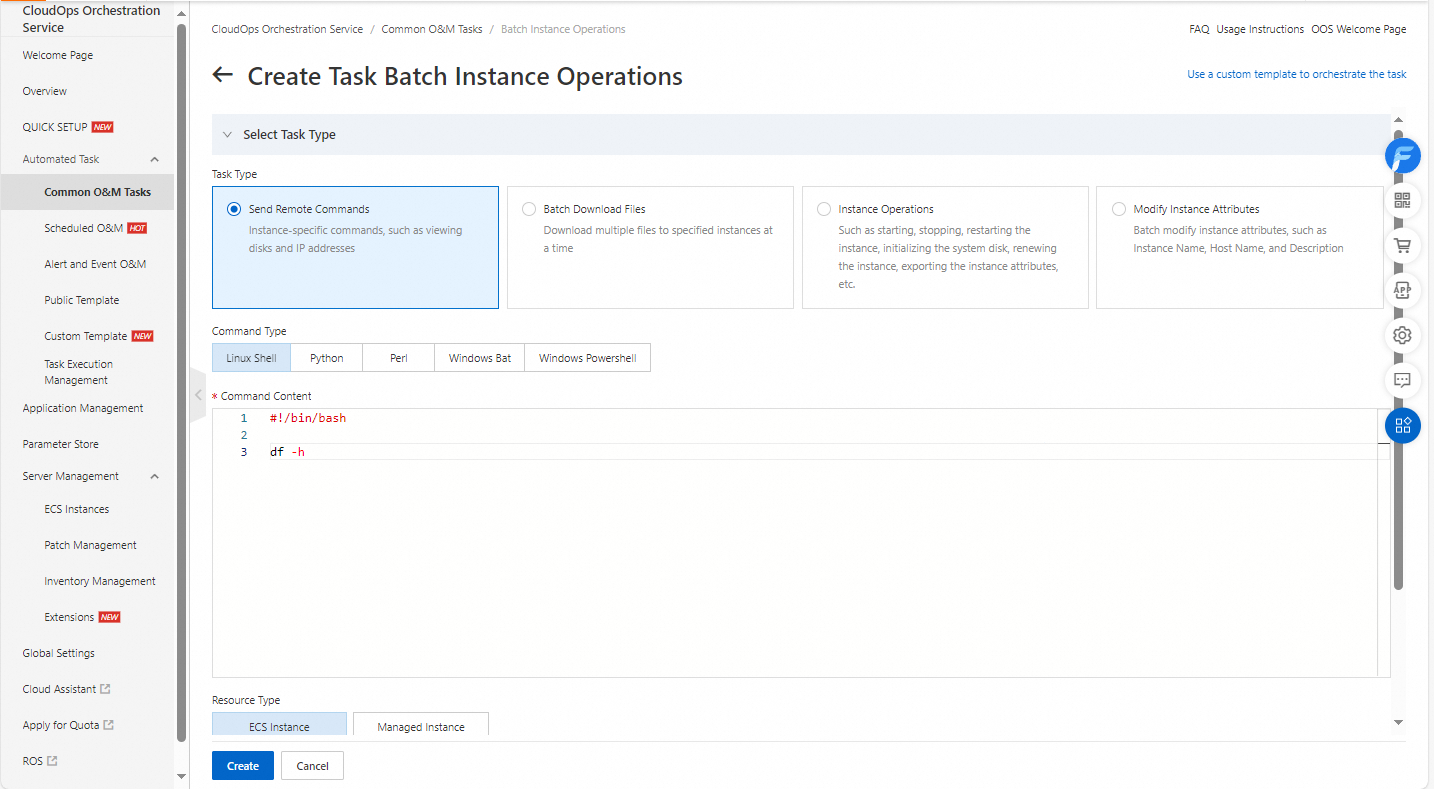Open Parameter Store in the sidebar
This screenshot has width=1434, height=789.
click(61, 444)
